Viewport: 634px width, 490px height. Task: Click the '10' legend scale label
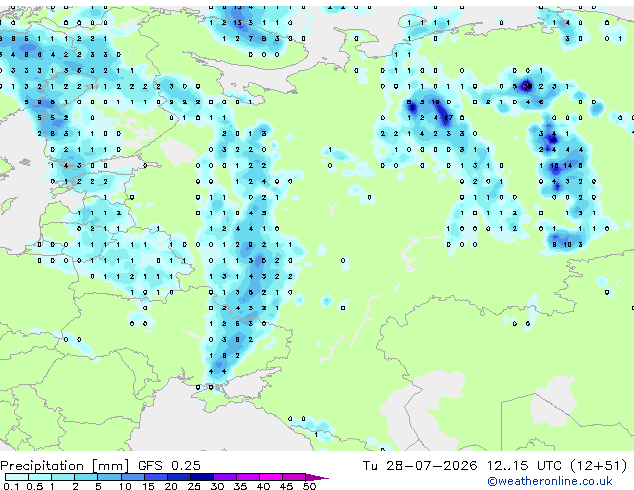point(125,486)
